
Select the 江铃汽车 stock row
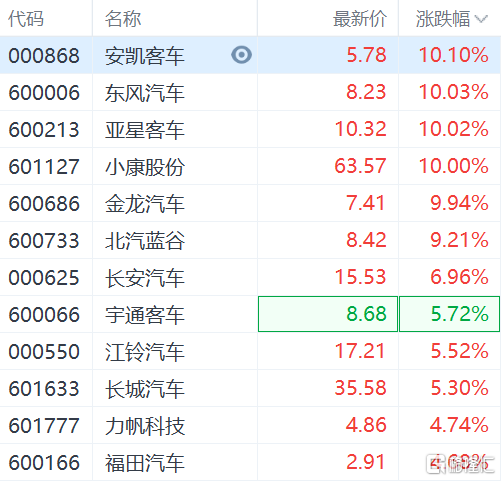coord(250,351)
